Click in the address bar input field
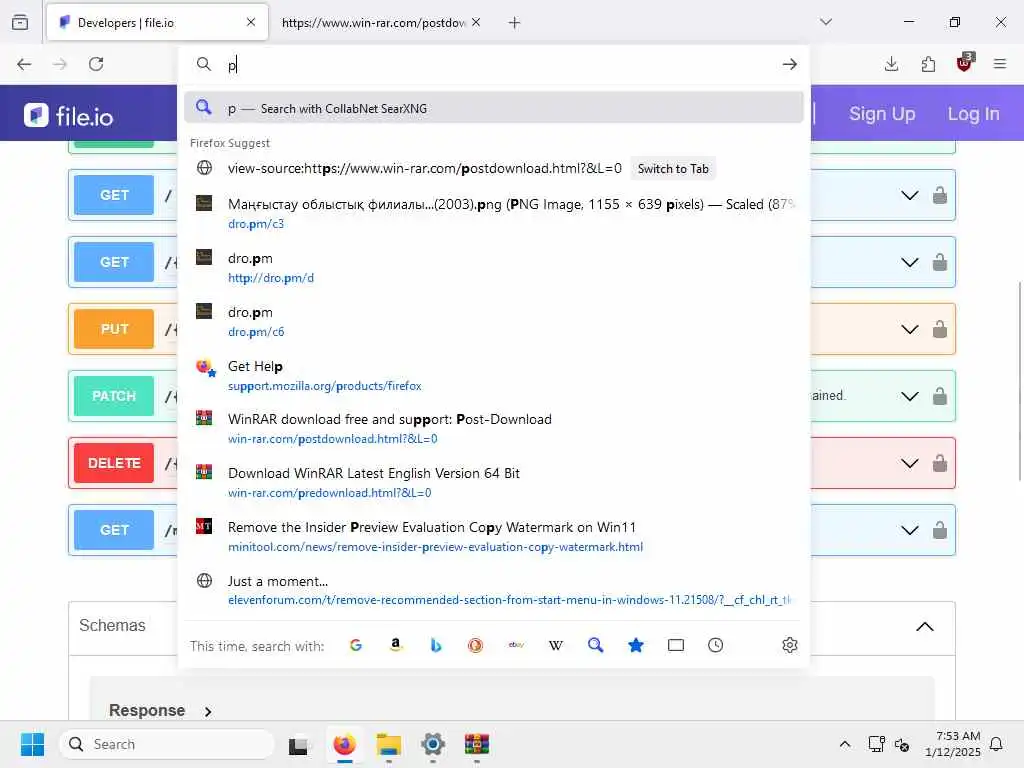 (500, 64)
